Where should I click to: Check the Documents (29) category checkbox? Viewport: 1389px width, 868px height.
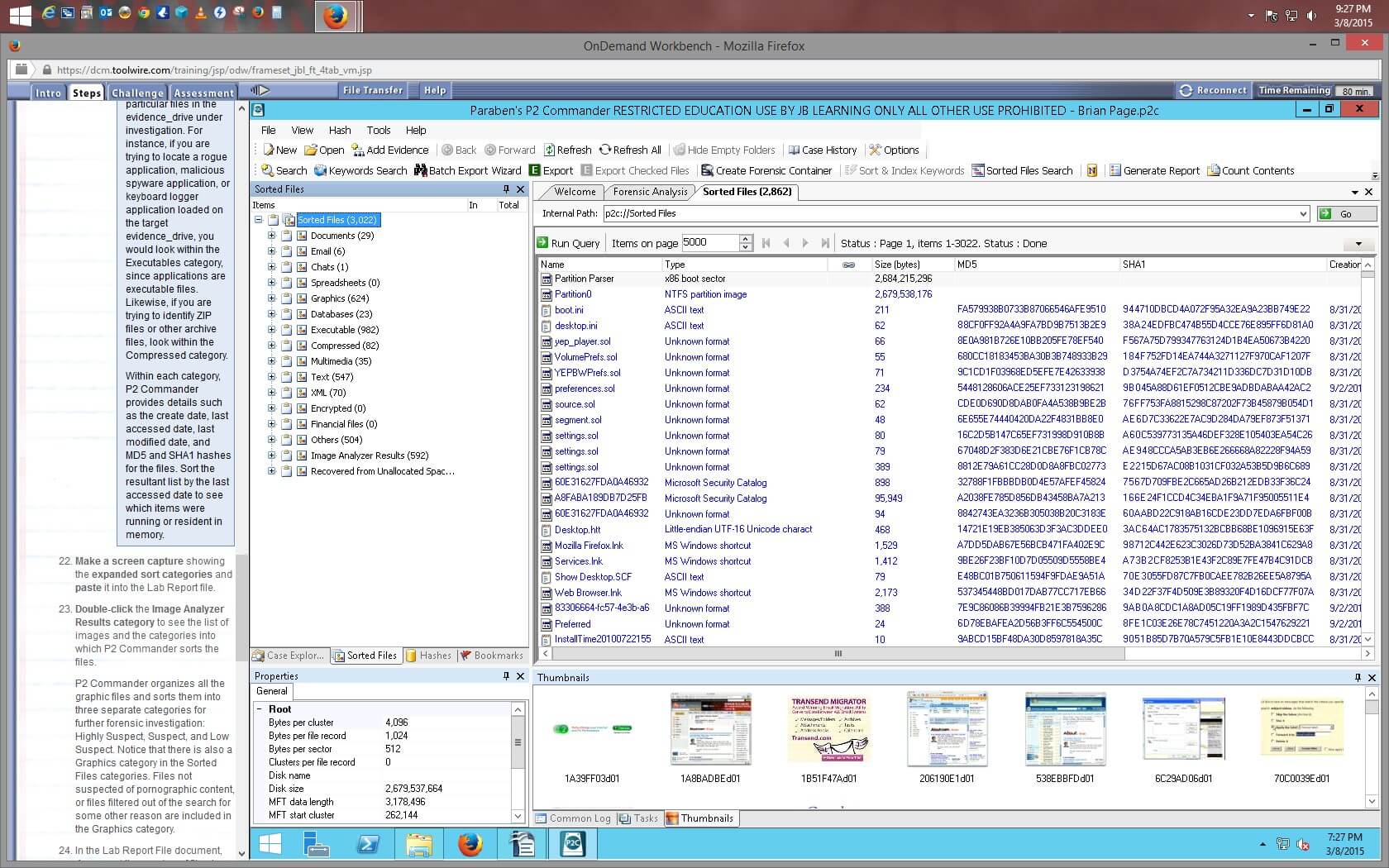(x=287, y=236)
